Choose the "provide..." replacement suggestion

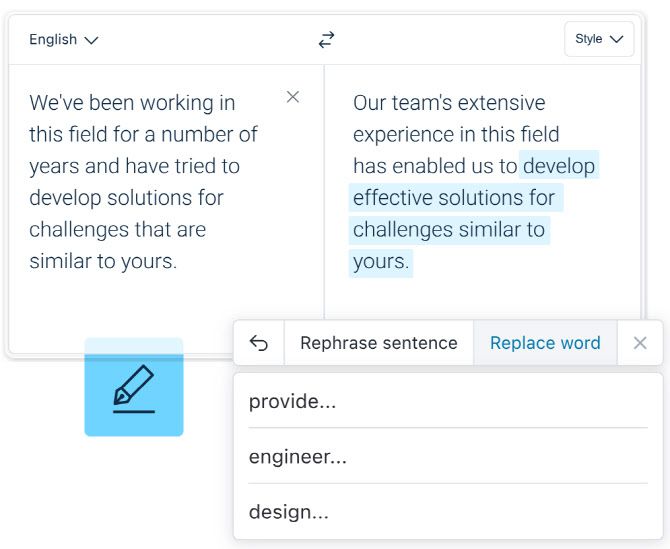293,402
